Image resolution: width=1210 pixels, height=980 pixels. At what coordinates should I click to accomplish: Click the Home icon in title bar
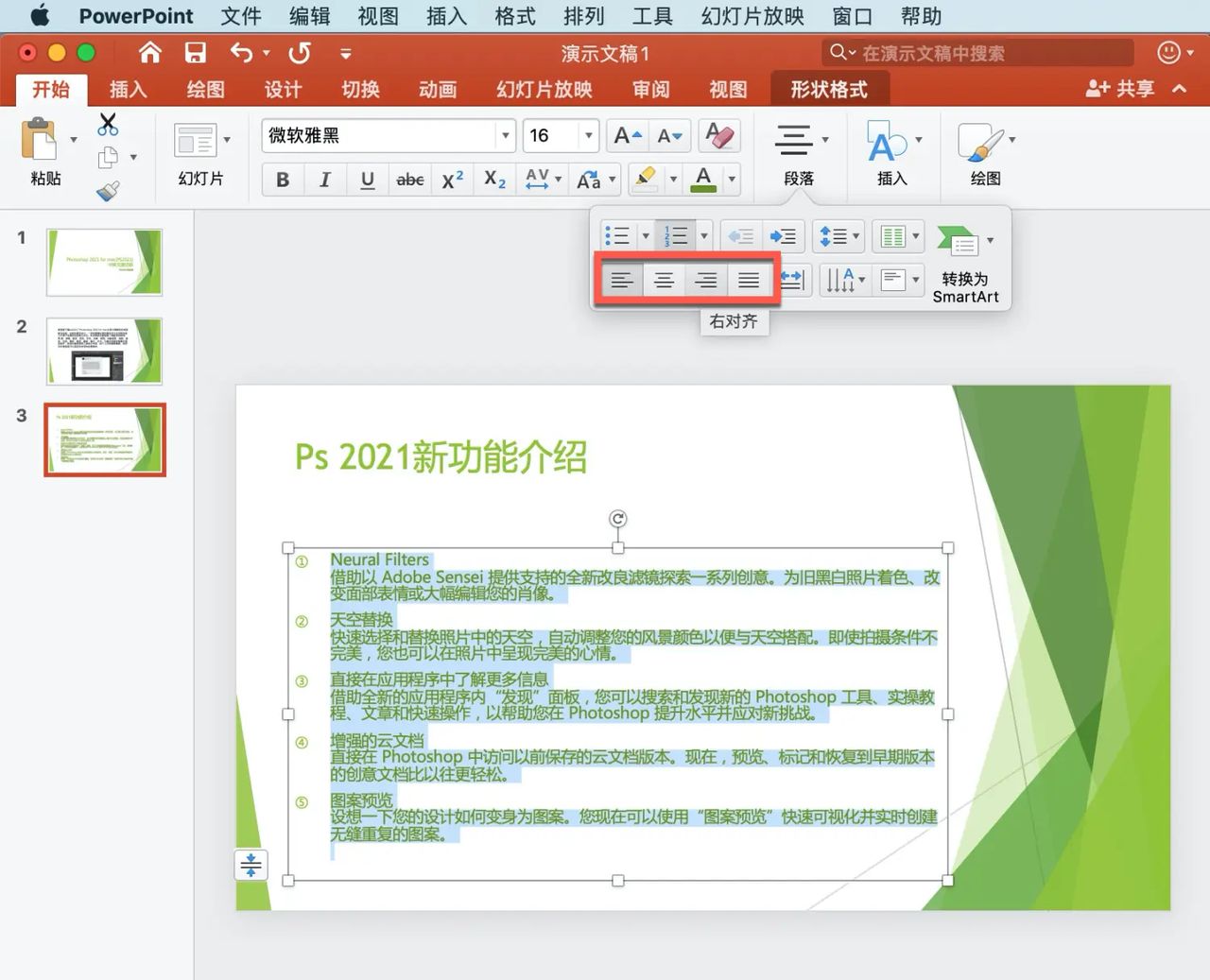pos(149,52)
